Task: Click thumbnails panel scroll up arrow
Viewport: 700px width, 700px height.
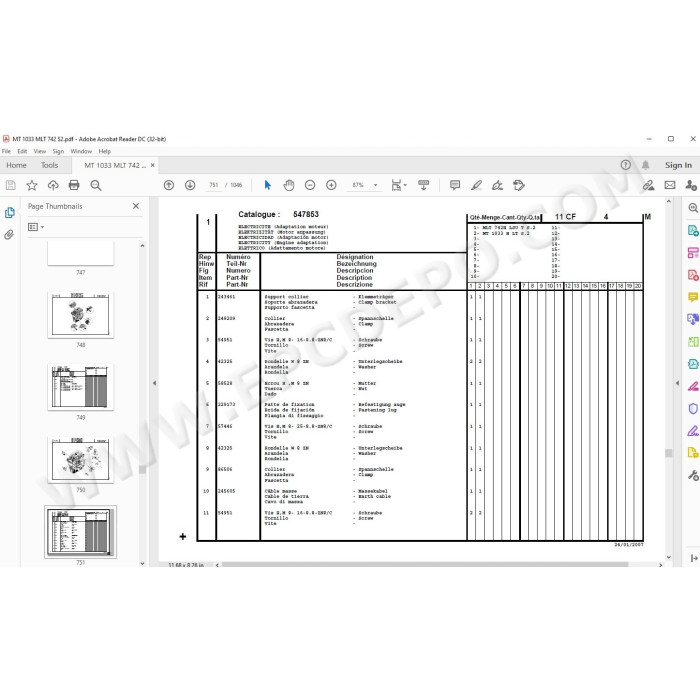Action: 142,246
